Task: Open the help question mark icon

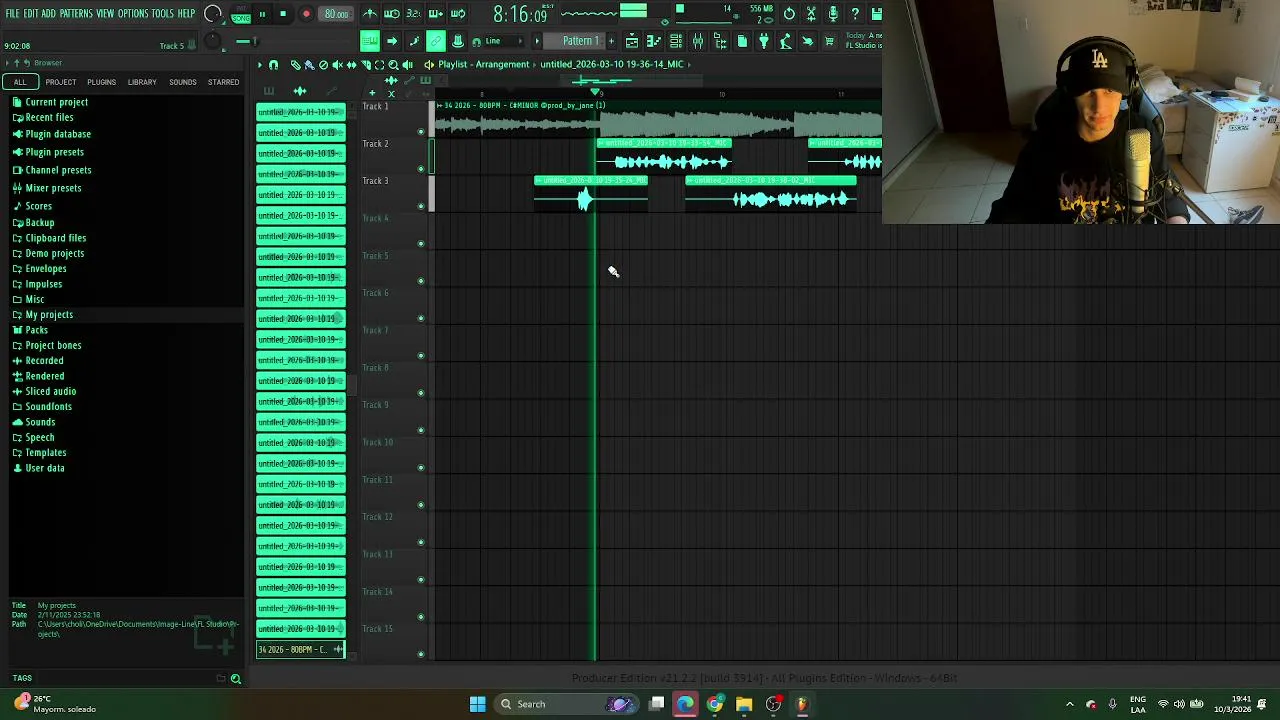Action: coord(855,14)
